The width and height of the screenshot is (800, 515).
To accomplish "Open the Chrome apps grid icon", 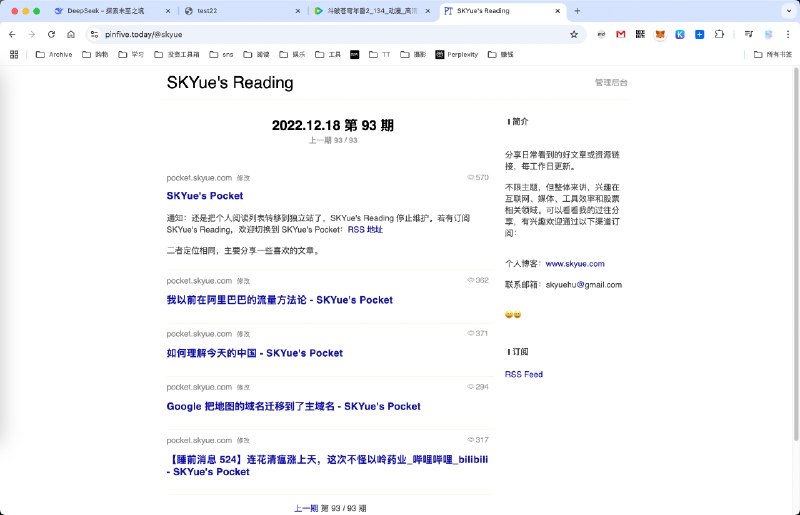I will point(14,54).
